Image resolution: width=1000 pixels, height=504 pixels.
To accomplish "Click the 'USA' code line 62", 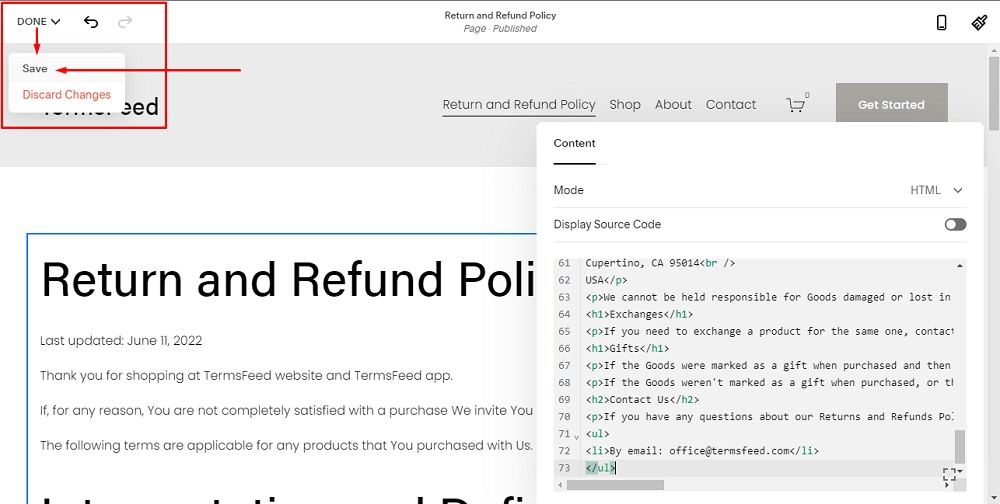I will tap(606, 280).
